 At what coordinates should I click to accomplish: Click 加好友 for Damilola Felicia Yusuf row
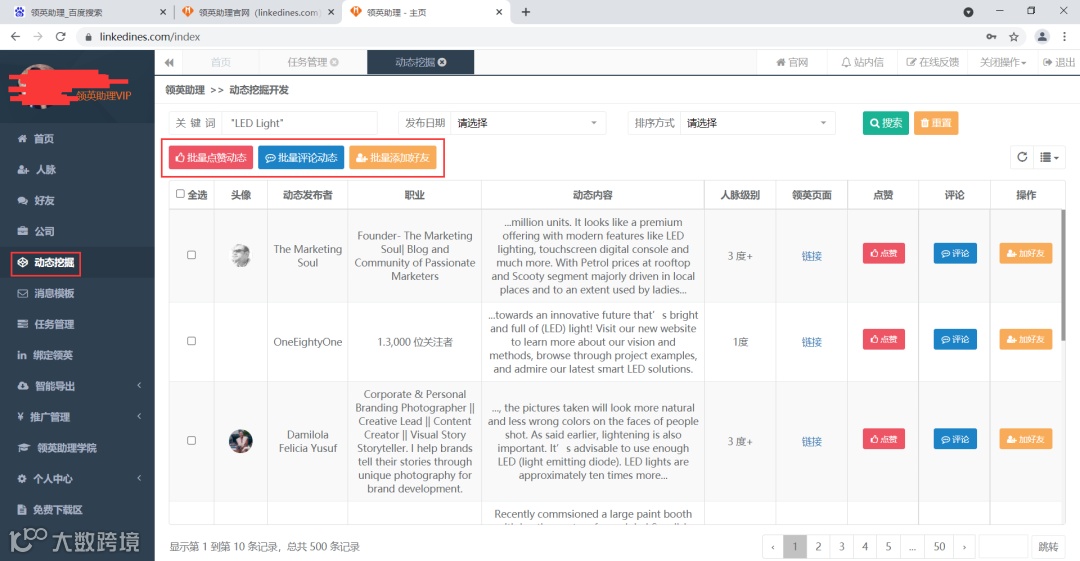tap(1026, 439)
